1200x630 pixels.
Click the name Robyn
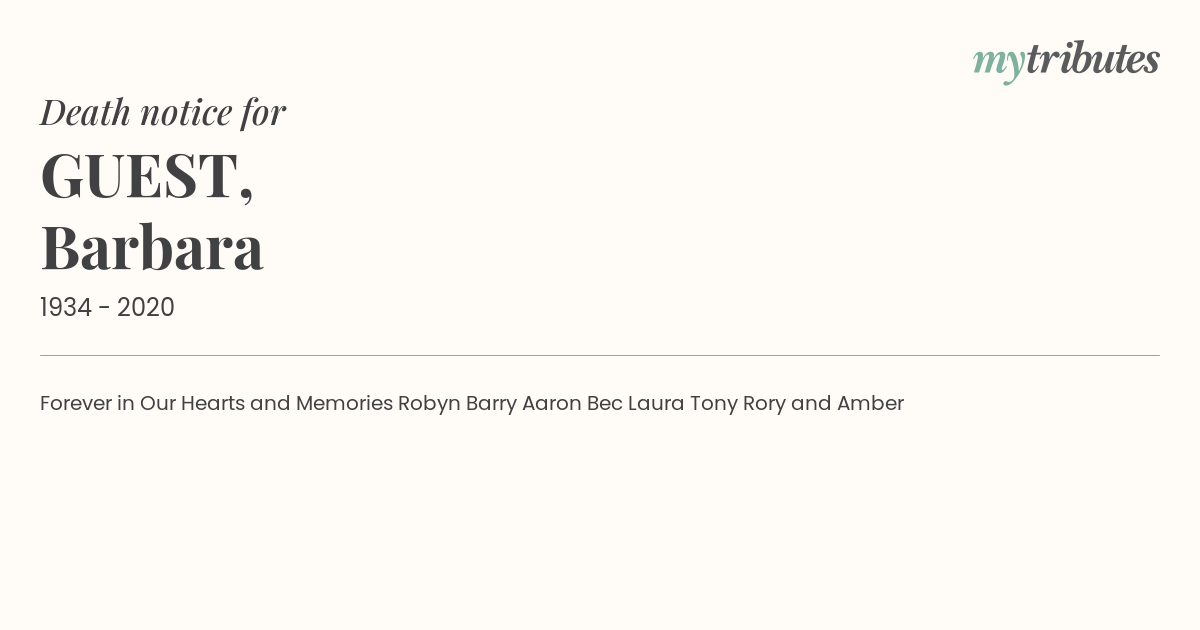[429, 404]
